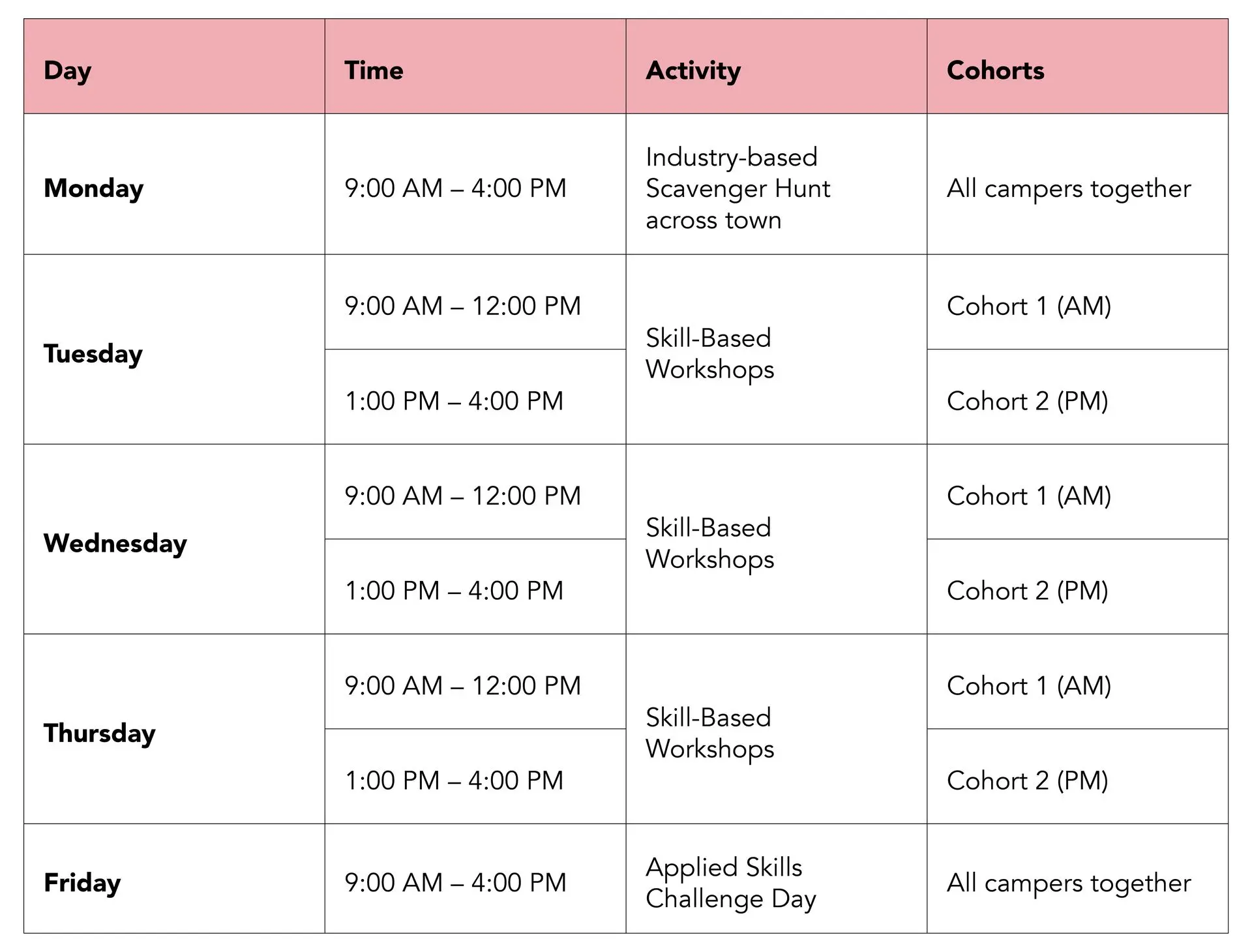Click Tuesday's Cohort 2 (PM) cell
1252x952 pixels.
pyautogui.click(x=1027, y=401)
